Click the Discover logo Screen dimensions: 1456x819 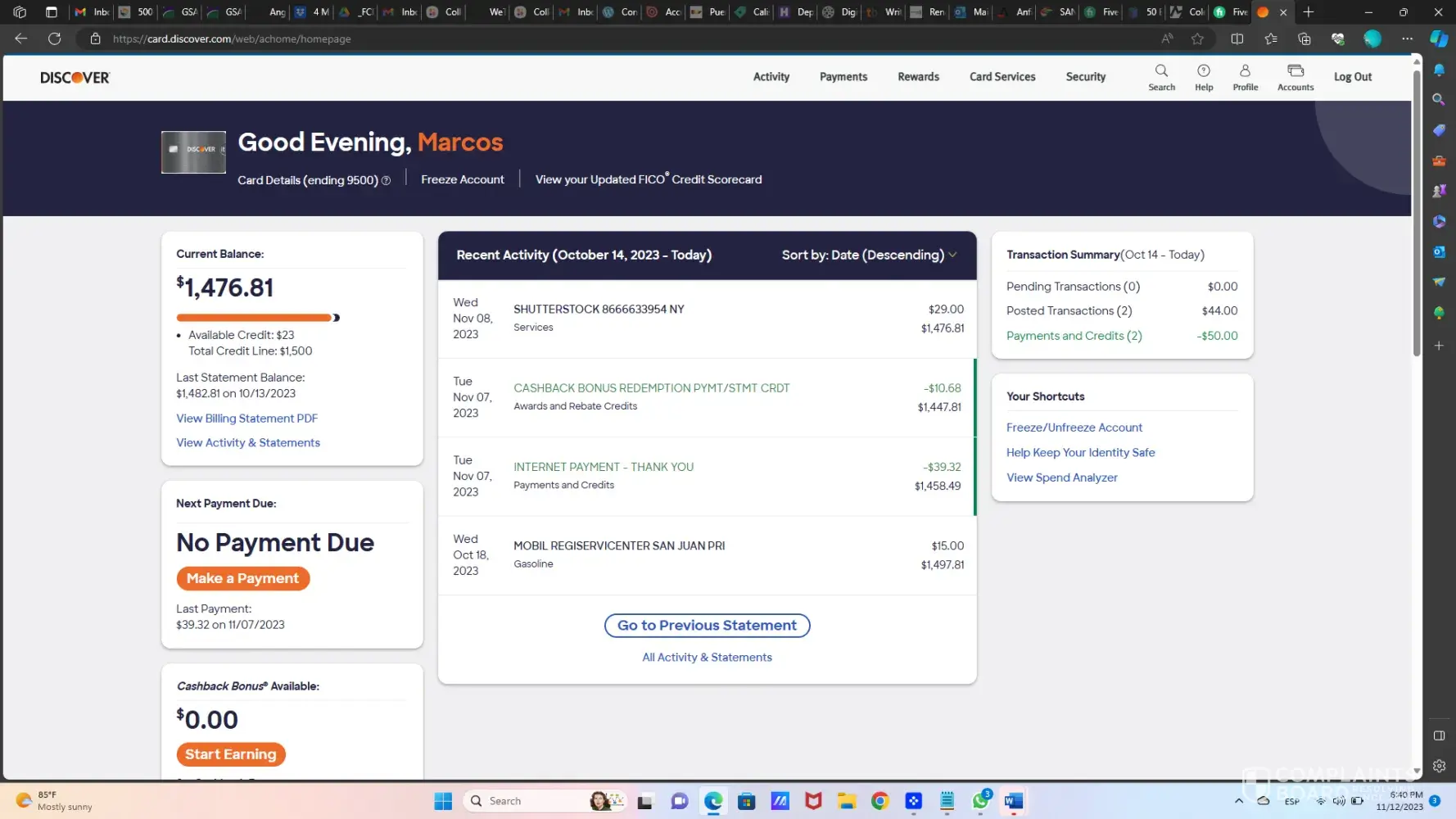75,78
